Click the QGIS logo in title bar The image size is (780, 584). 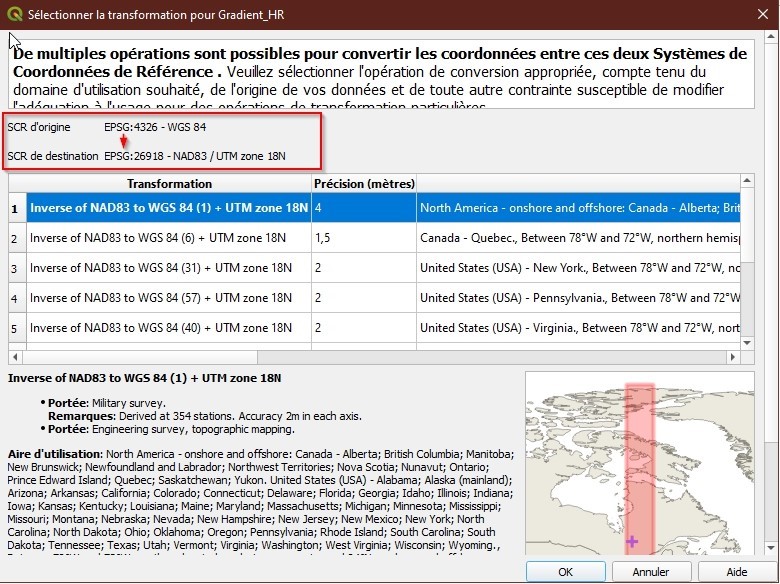point(15,14)
